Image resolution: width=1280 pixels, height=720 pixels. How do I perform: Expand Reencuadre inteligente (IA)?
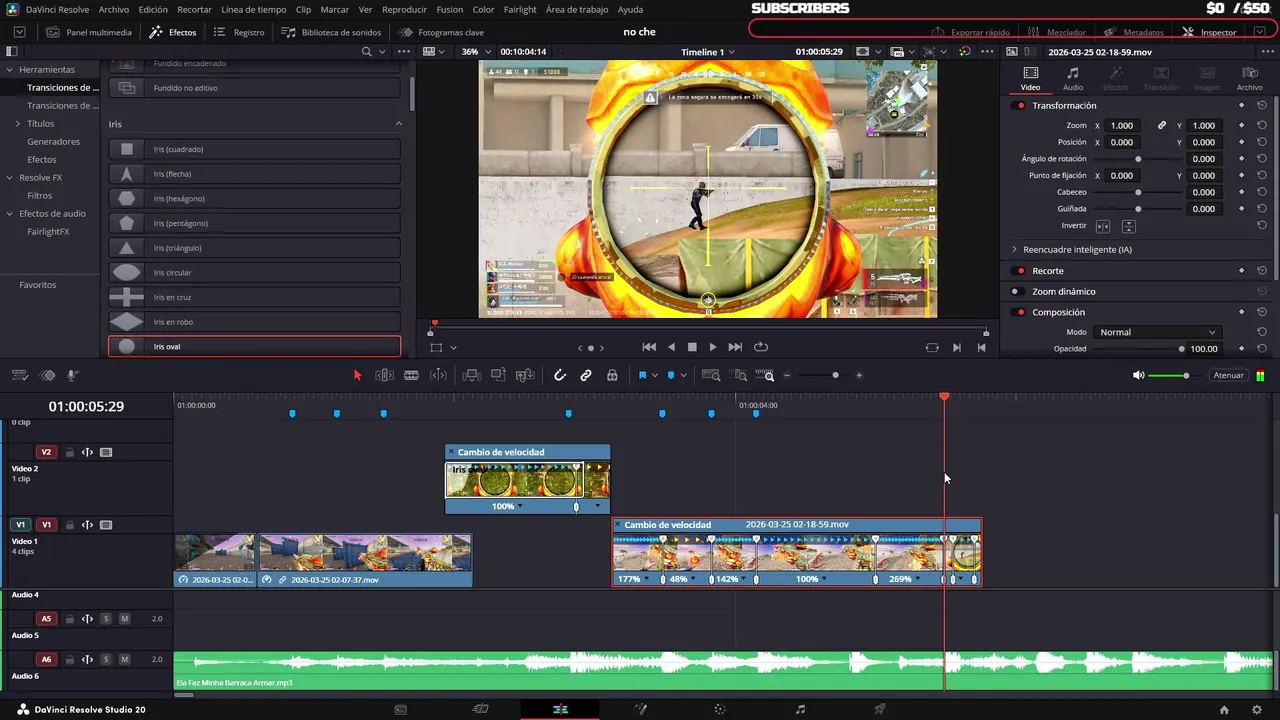pos(1014,249)
